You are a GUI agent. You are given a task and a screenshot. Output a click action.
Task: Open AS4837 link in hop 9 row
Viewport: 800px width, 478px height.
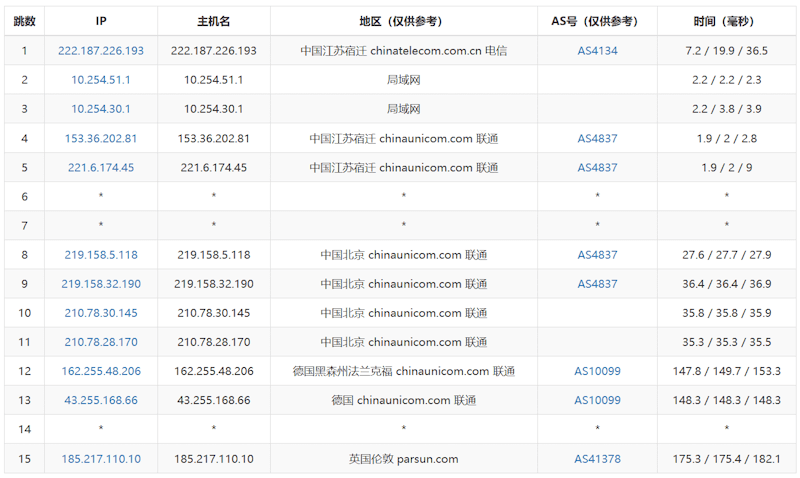(597, 284)
